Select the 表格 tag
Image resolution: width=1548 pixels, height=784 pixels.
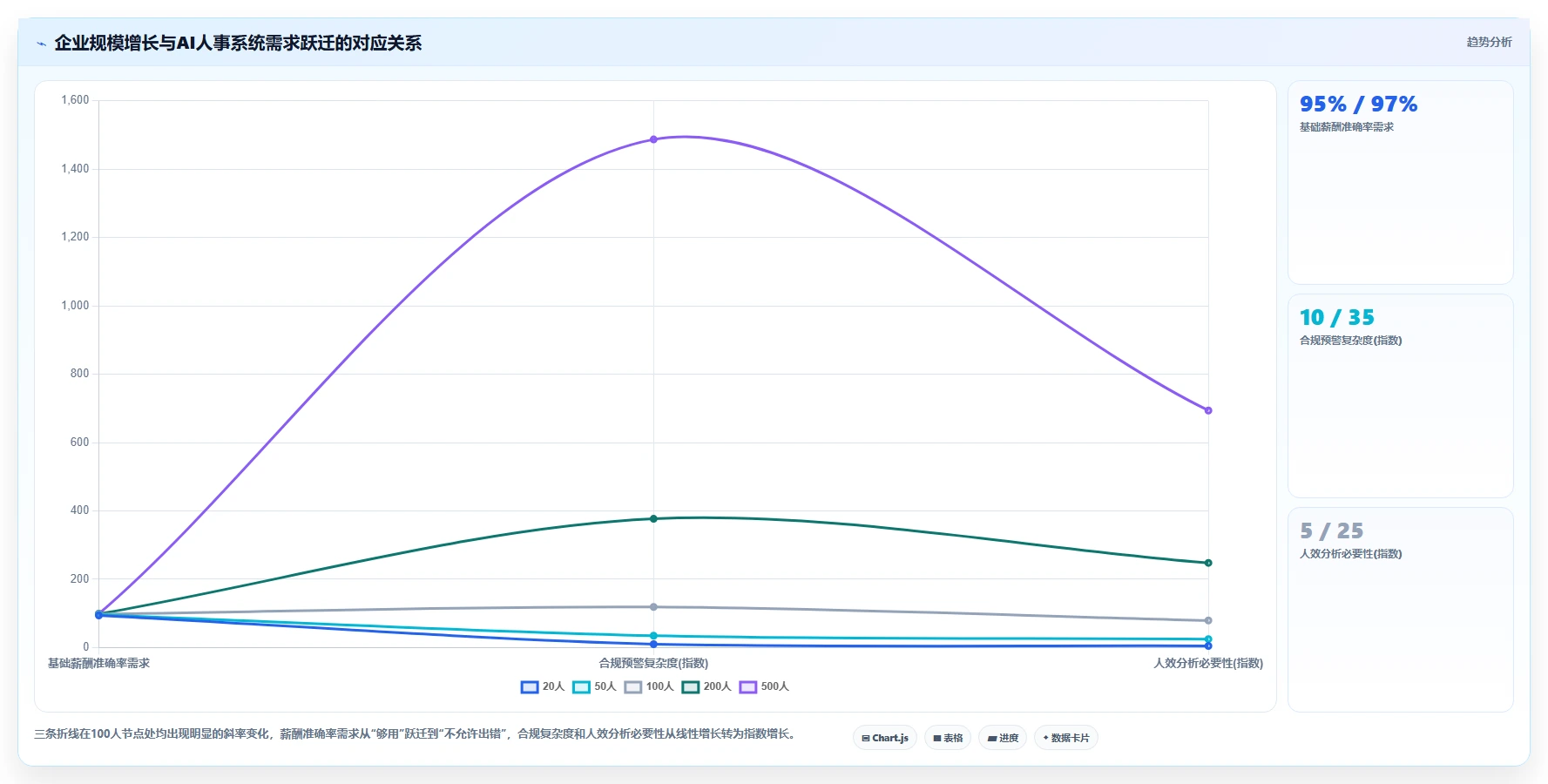pos(948,738)
